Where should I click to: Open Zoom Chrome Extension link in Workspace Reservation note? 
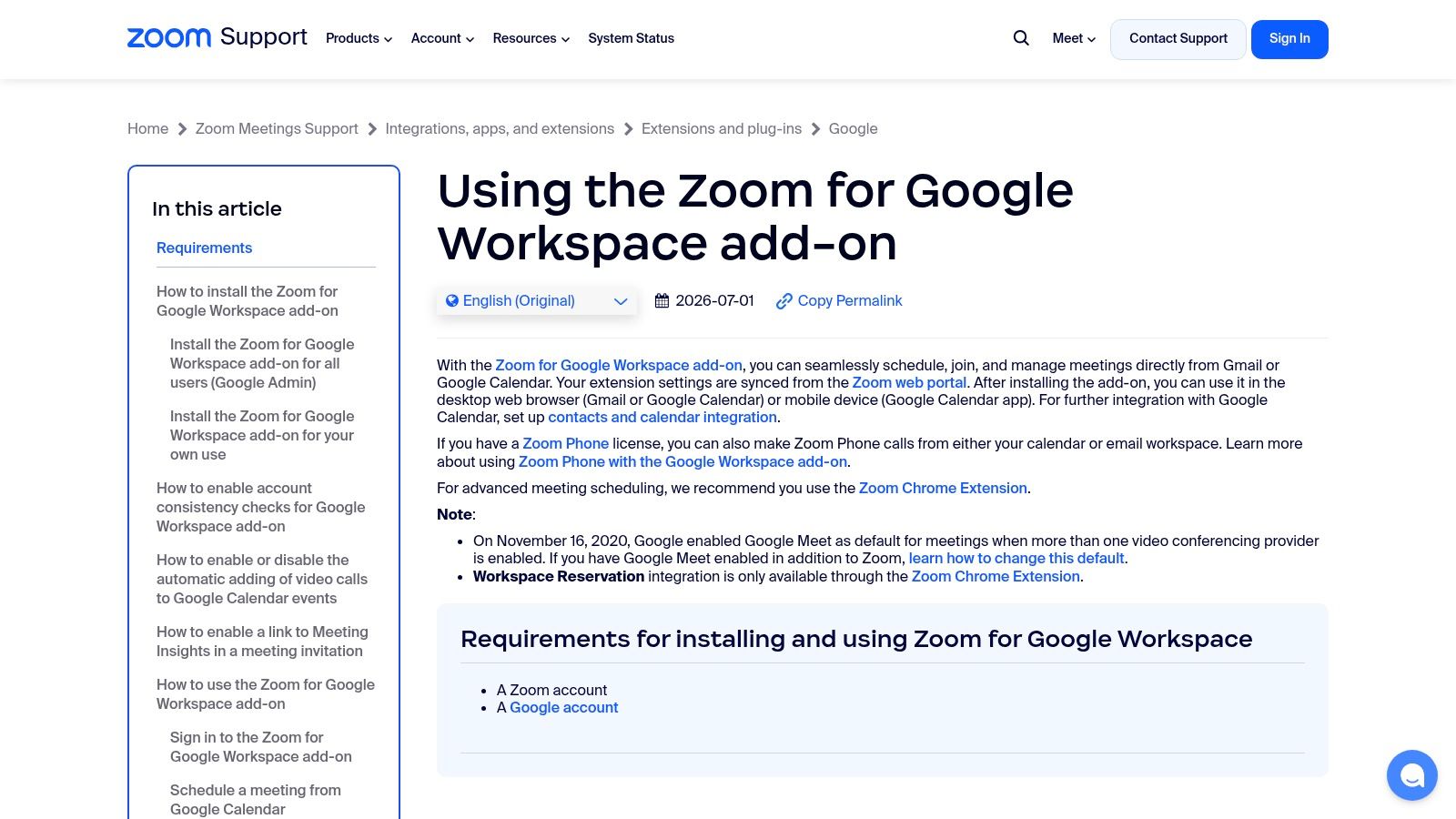[996, 576]
